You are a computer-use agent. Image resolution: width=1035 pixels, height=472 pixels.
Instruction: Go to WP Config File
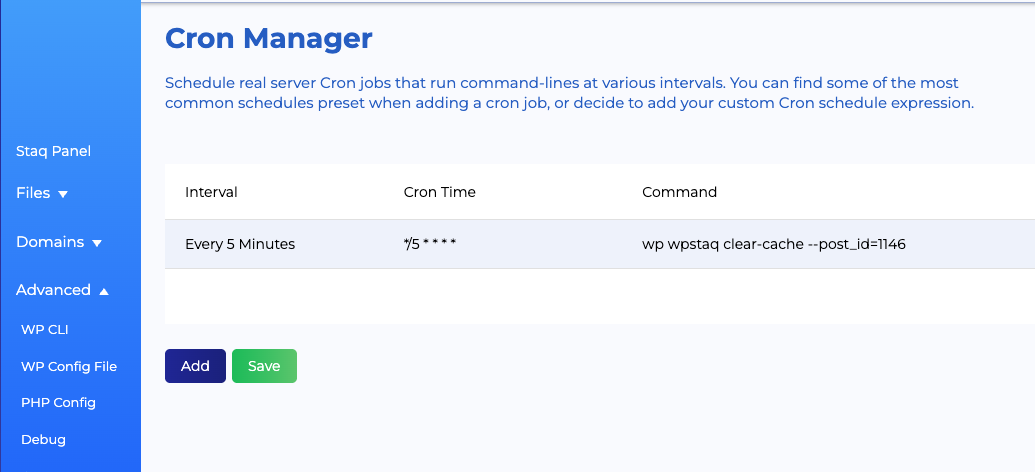68,367
